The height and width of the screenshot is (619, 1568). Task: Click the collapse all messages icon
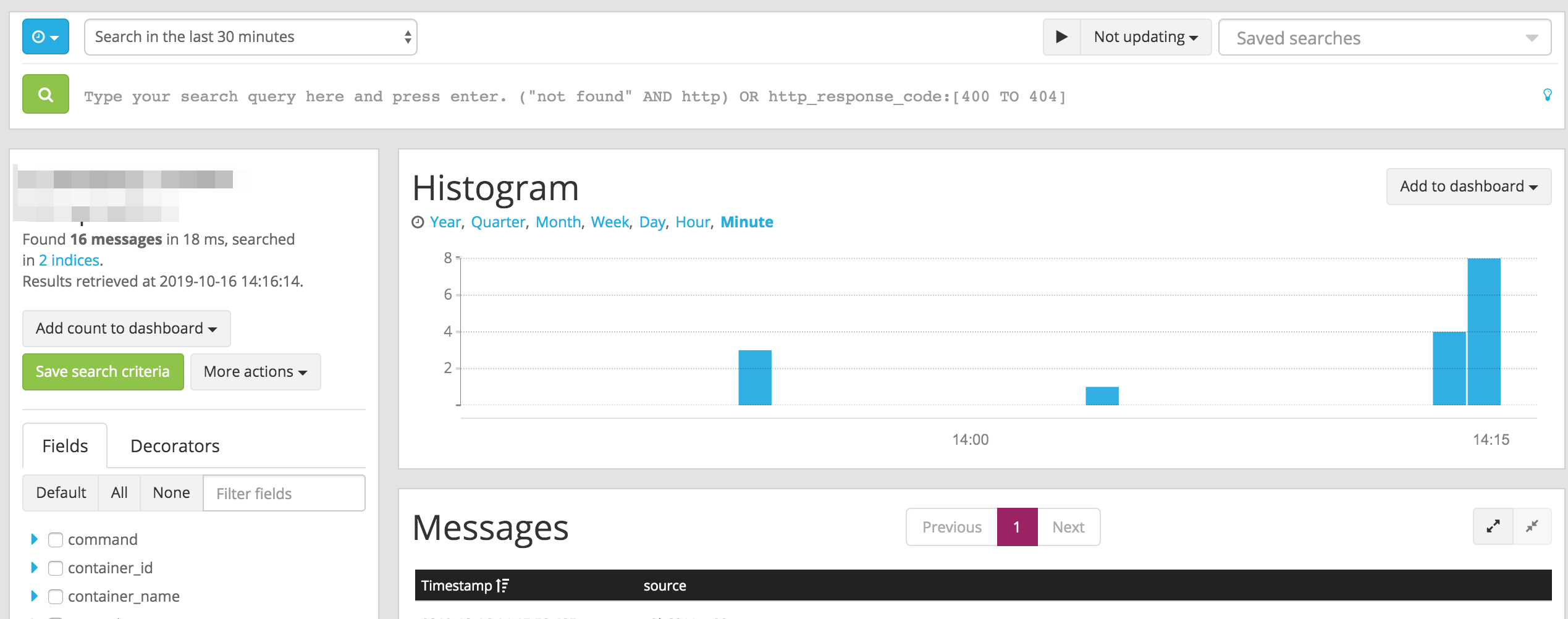[x=1532, y=526]
